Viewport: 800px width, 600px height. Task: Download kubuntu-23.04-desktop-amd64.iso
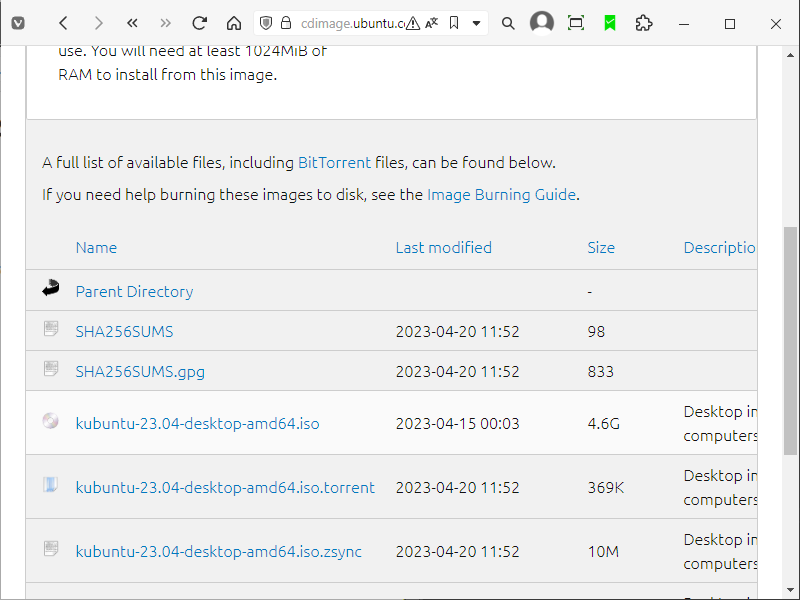click(x=197, y=424)
